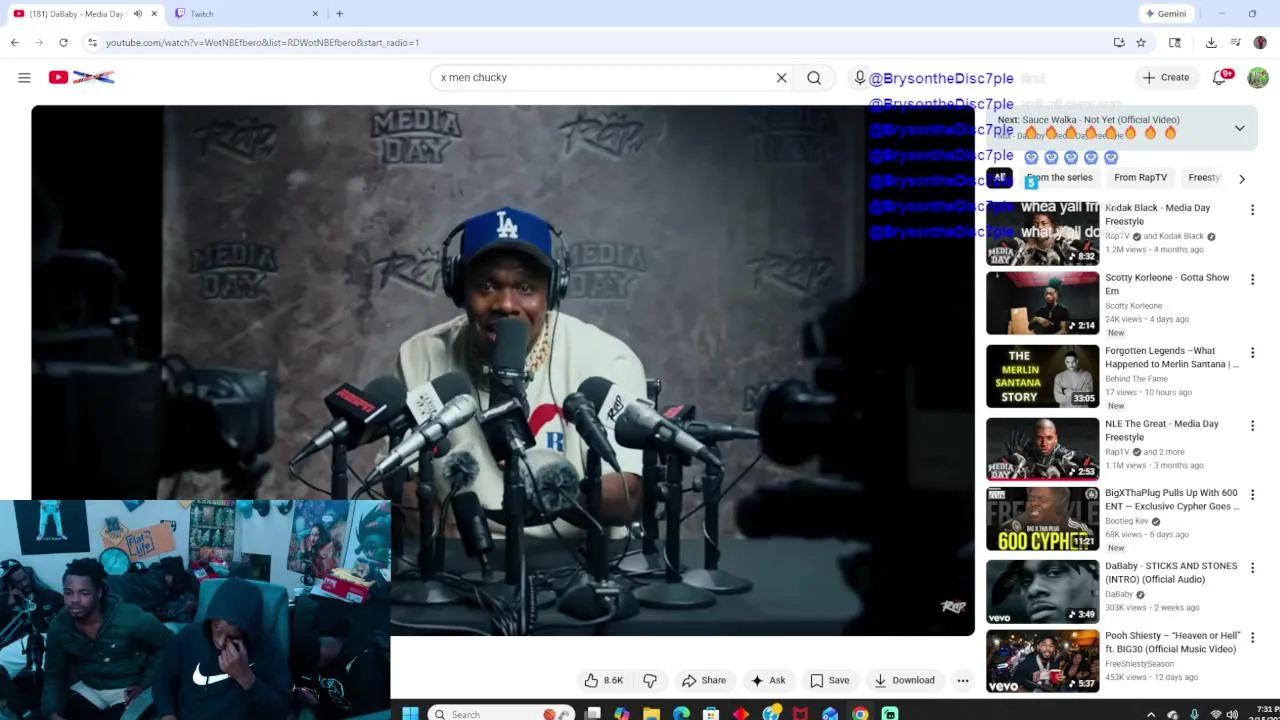1280x720 pixels.
Task: Click the install app icon in address bar
Action: pos(1119,42)
